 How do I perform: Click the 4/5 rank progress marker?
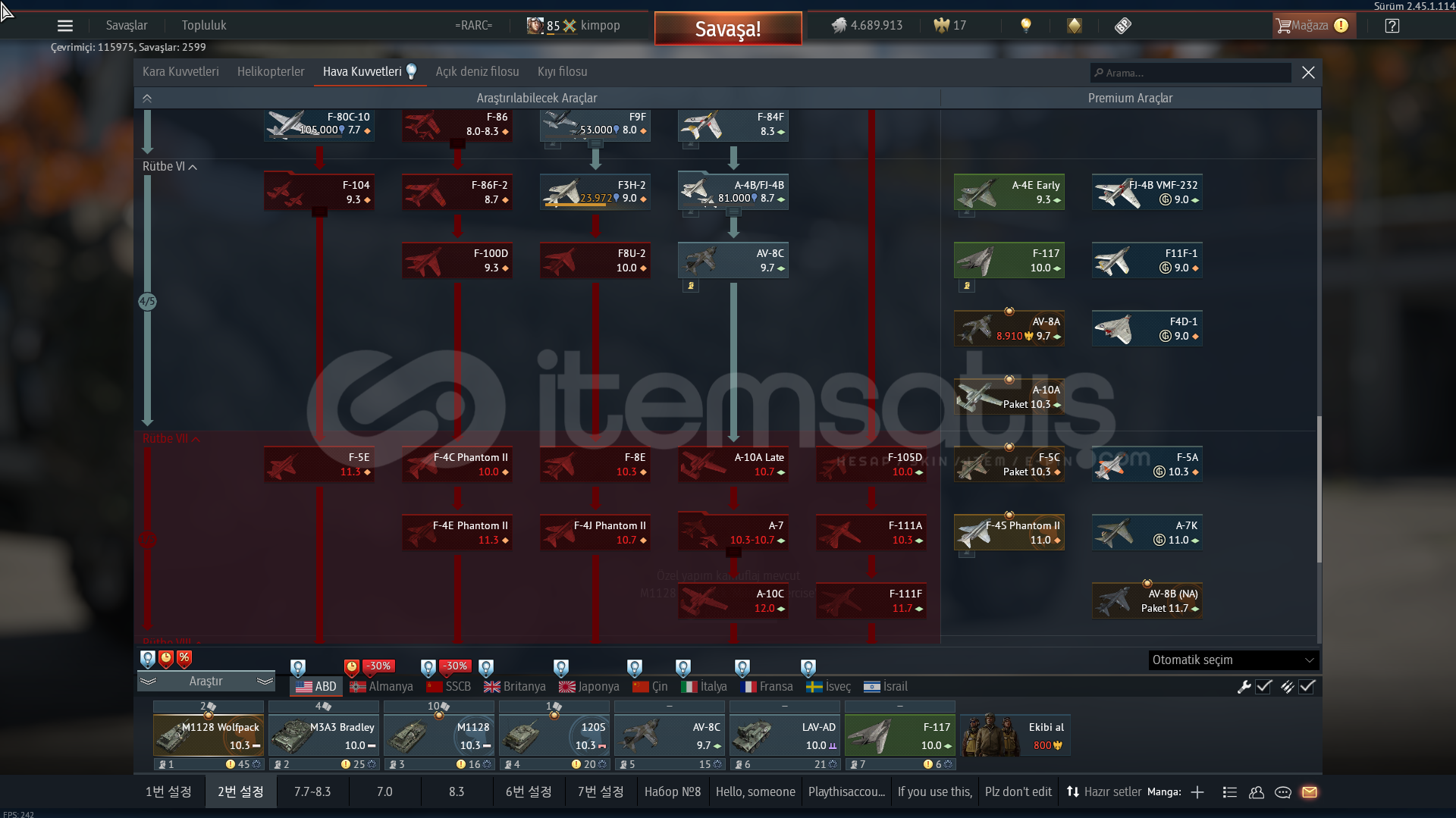(x=147, y=302)
